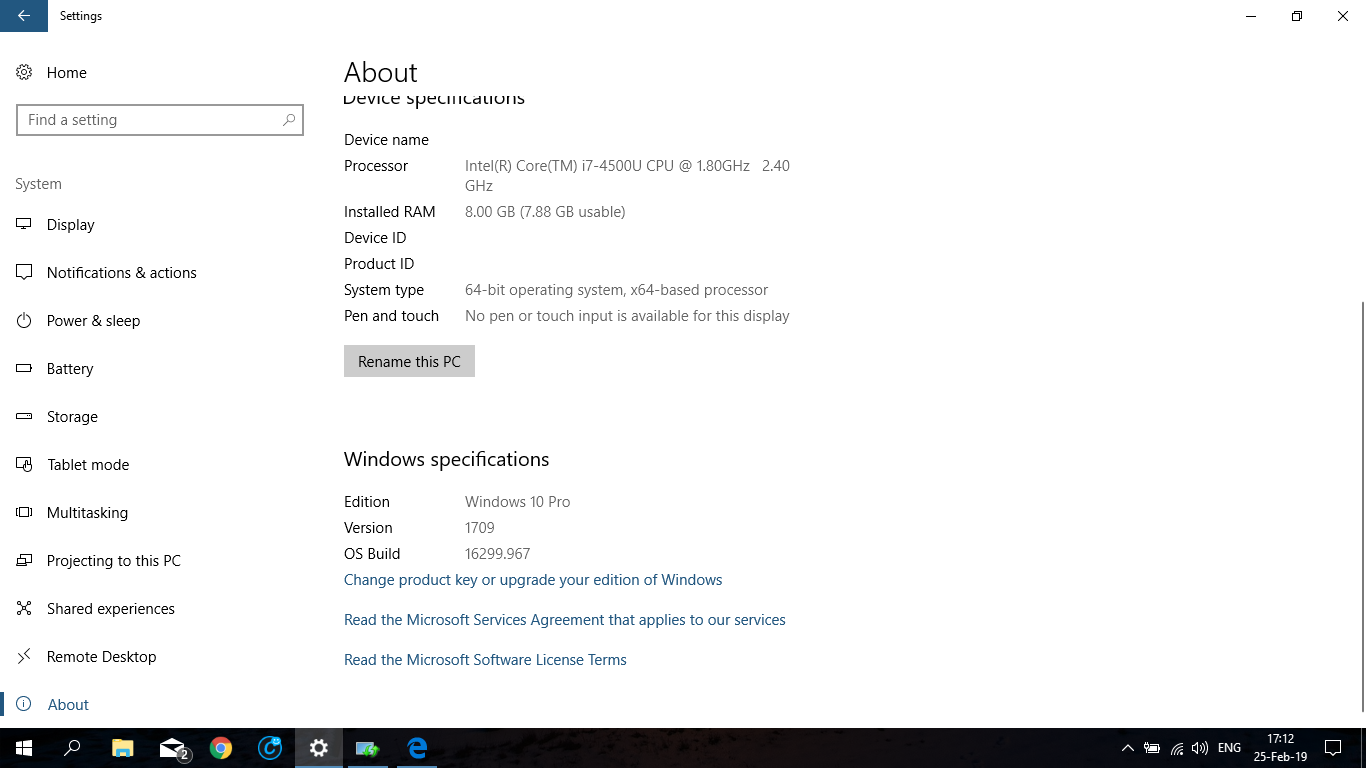Click the No pen or touch input text

[627, 316]
